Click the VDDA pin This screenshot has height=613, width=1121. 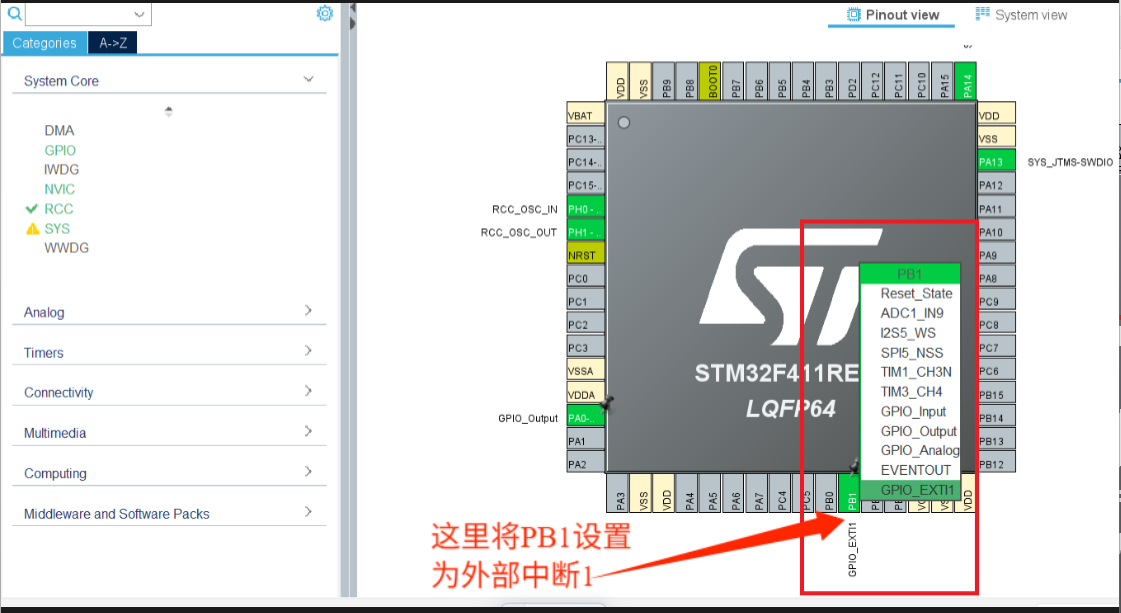(x=586, y=394)
